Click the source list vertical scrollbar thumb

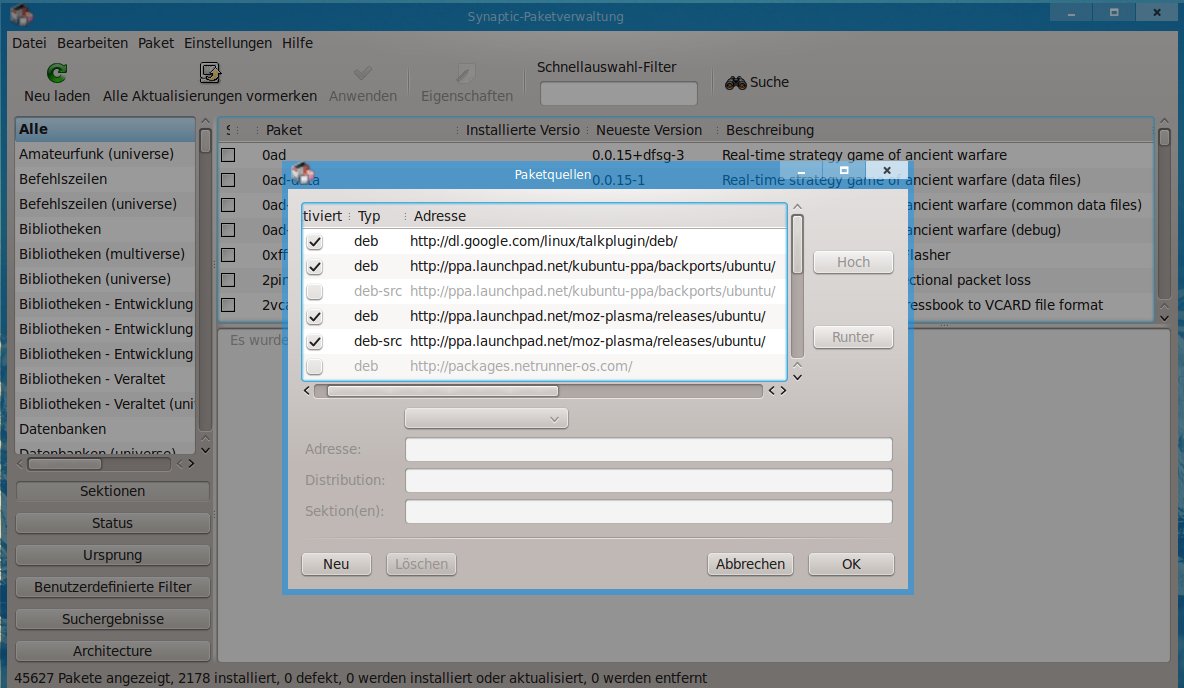point(797,245)
